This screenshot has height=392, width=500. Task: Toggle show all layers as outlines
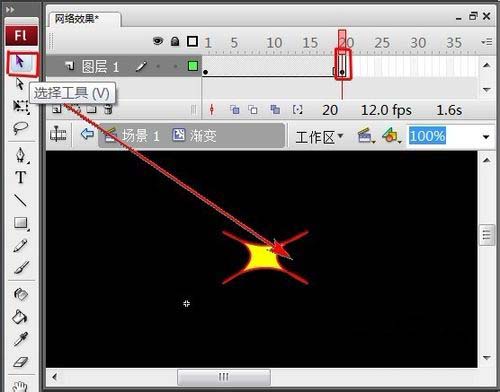[x=192, y=41]
